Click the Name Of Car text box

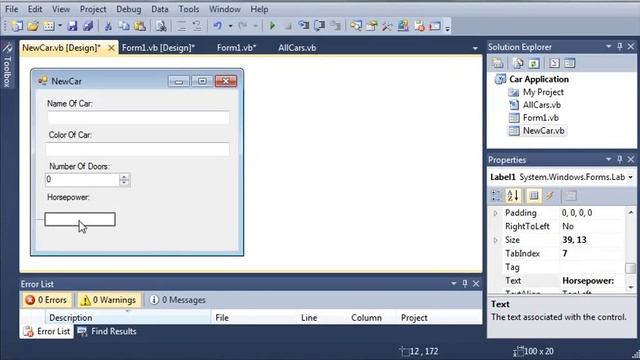[138, 118]
